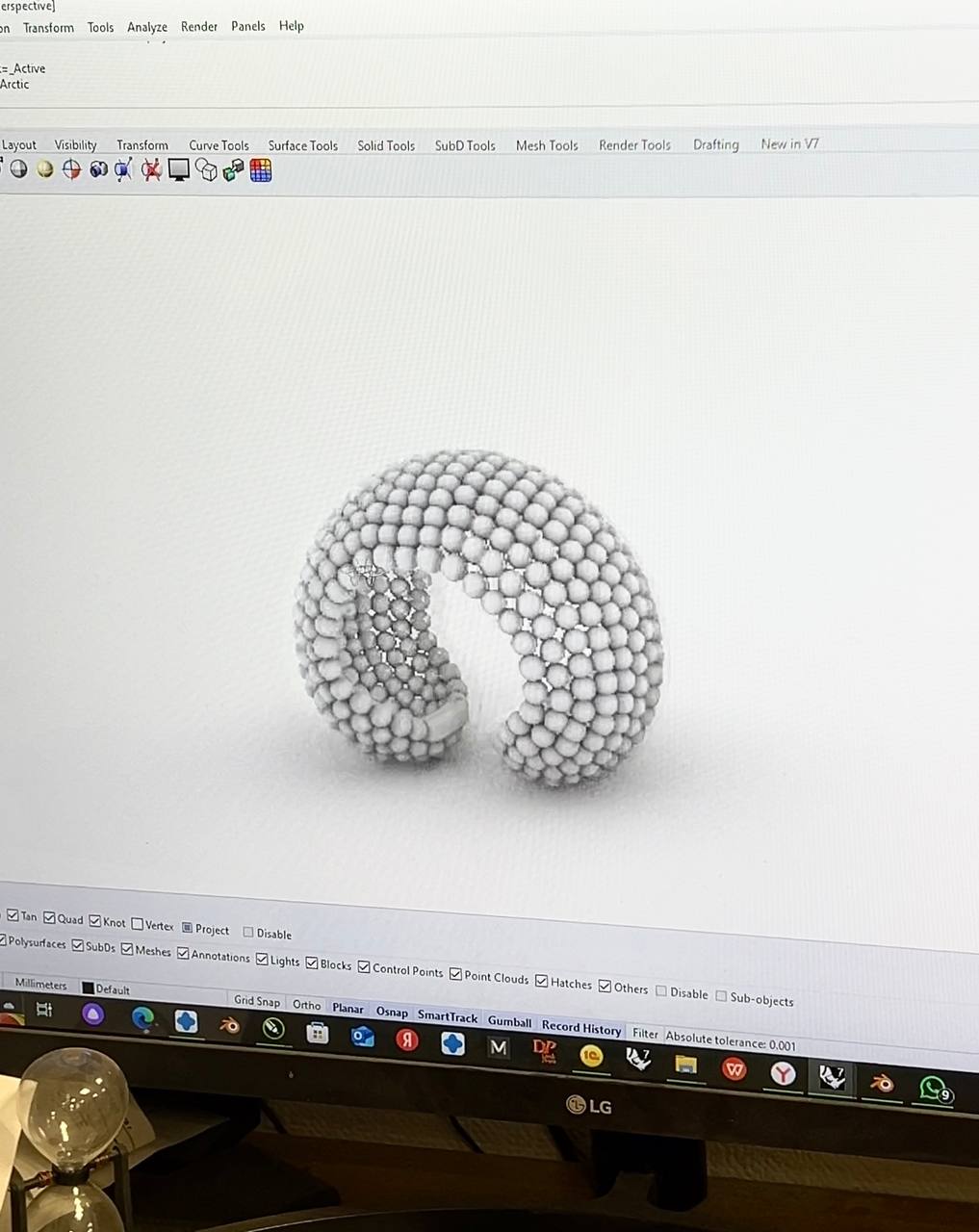Select Rendered display mode golden sphere icon
979x1232 pixels.
[x=45, y=169]
